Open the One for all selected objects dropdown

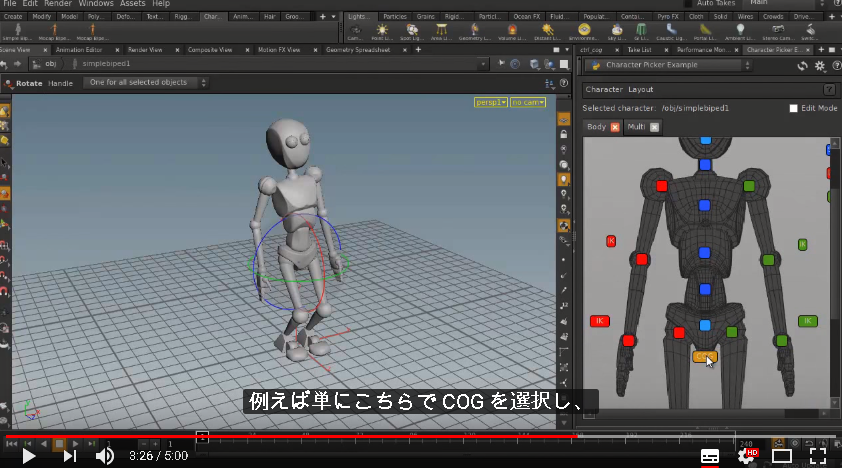pyautogui.click(x=146, y=83)
